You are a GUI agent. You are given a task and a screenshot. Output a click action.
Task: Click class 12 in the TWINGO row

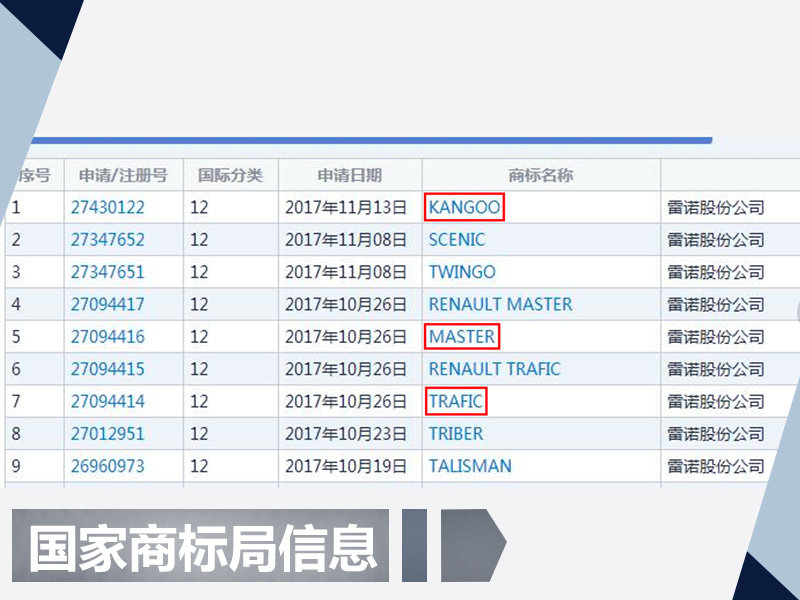(x=199, y=272)
